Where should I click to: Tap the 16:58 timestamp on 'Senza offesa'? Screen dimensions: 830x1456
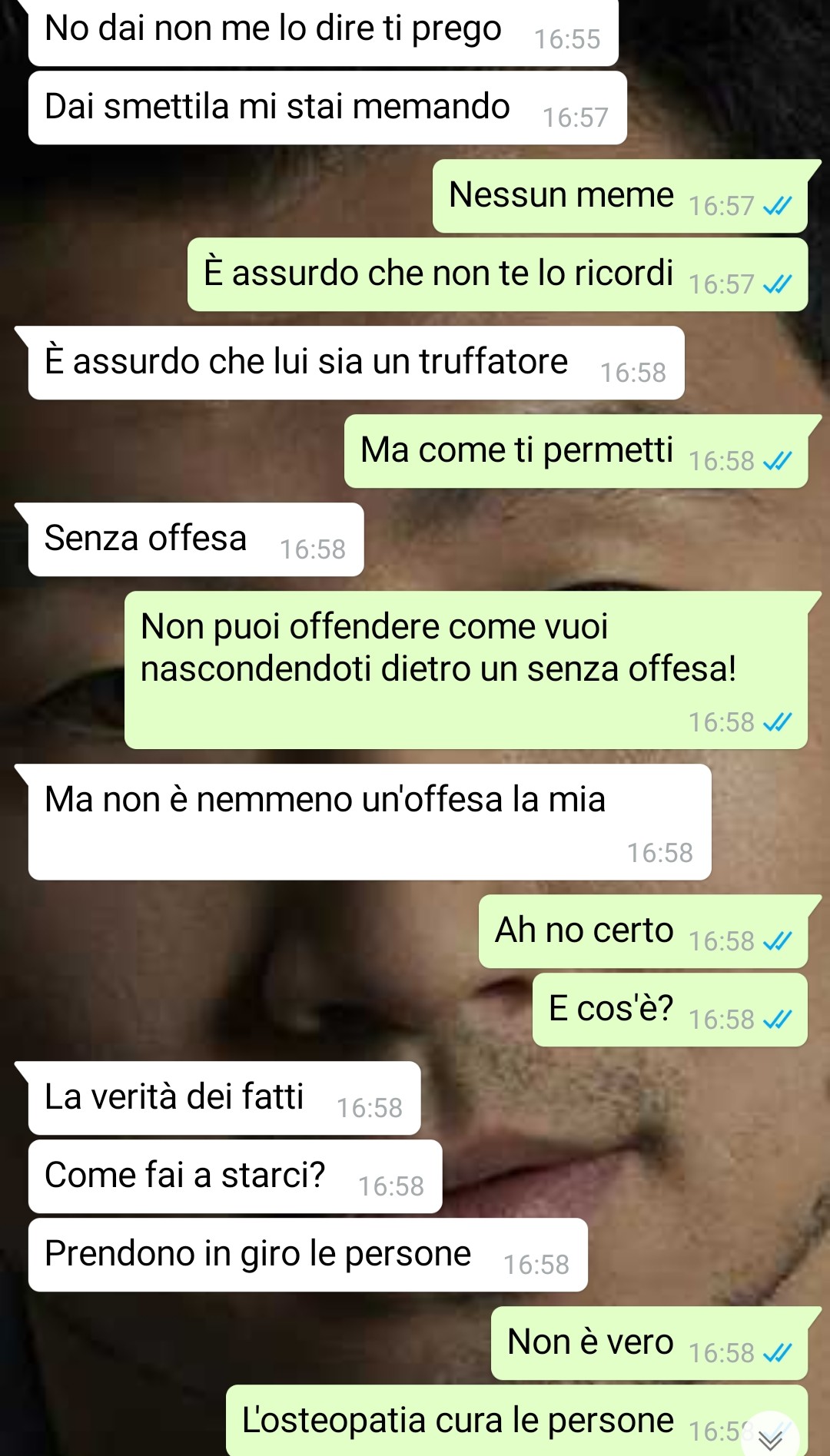coord(313,549)
